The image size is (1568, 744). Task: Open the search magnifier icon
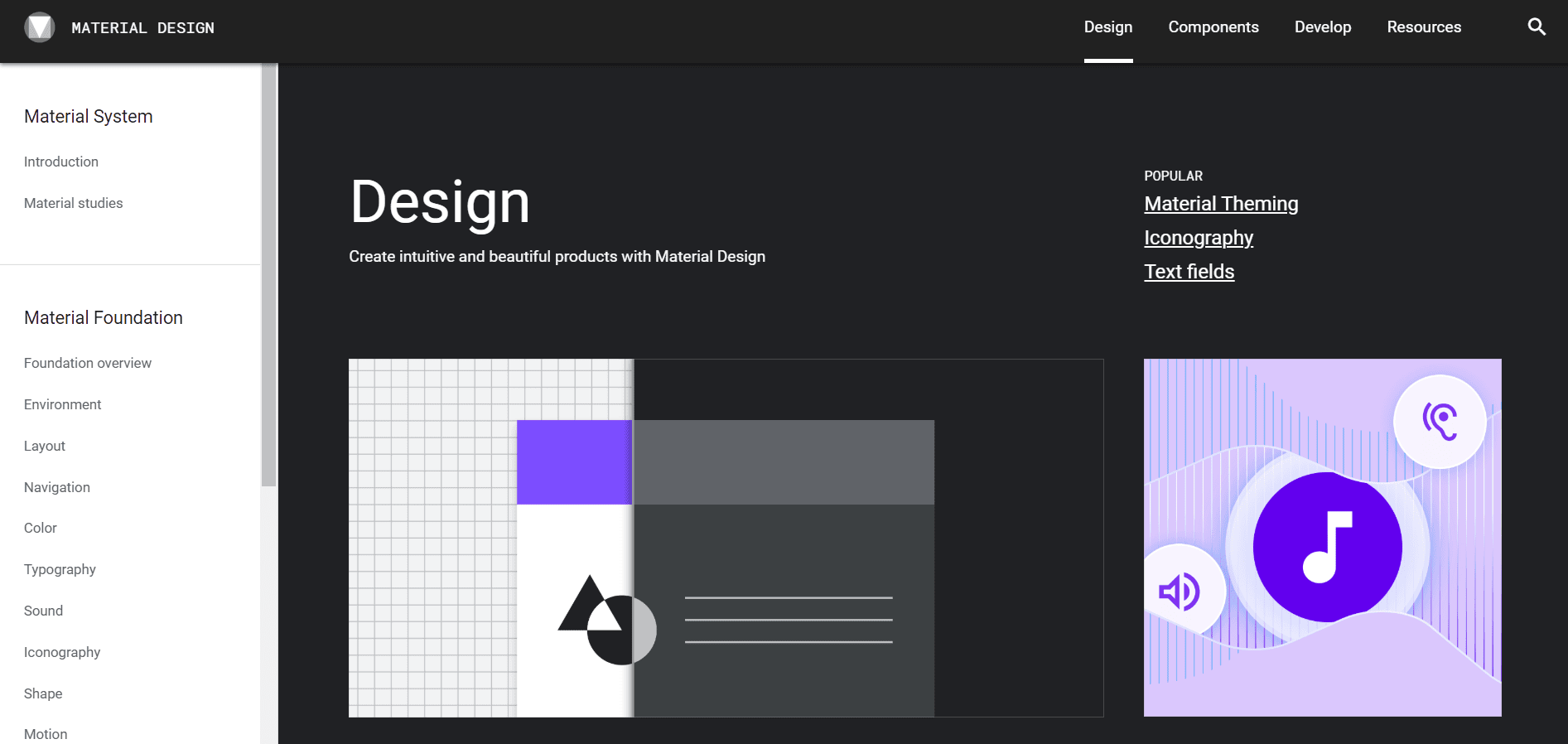(1537, 27)
